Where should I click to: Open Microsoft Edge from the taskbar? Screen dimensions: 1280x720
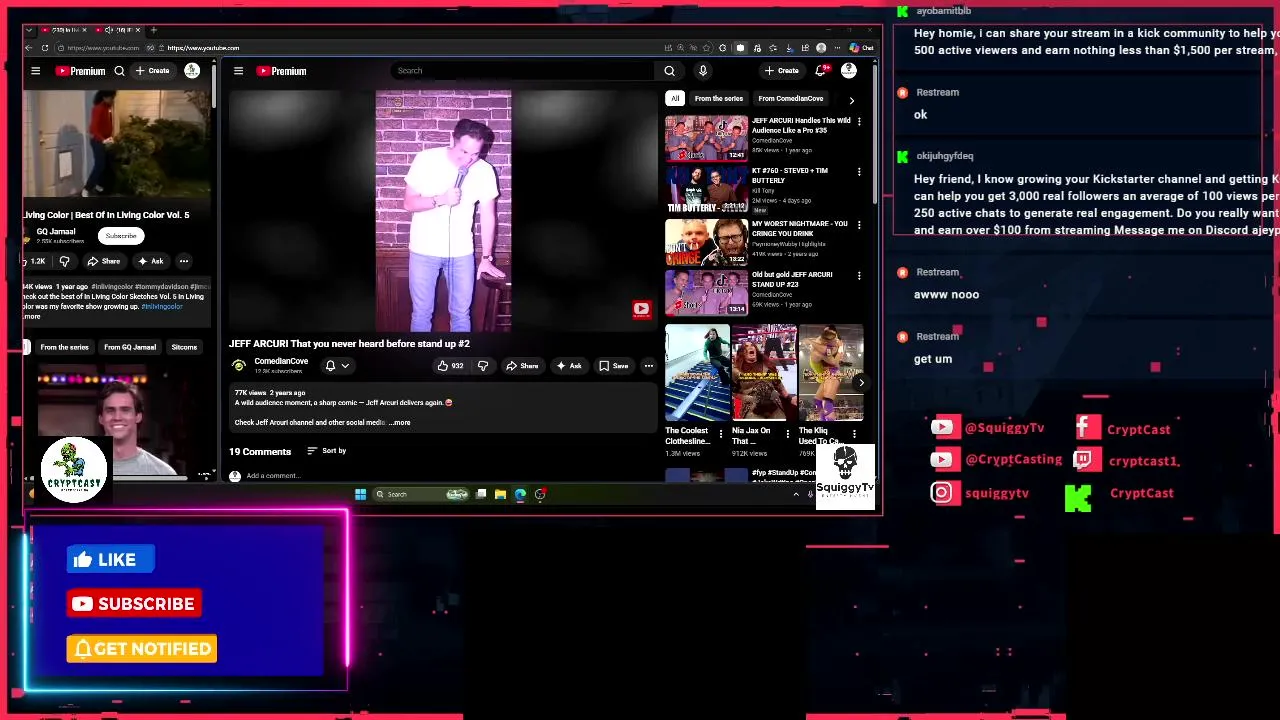pyautogui.click(x=520, y=494)
